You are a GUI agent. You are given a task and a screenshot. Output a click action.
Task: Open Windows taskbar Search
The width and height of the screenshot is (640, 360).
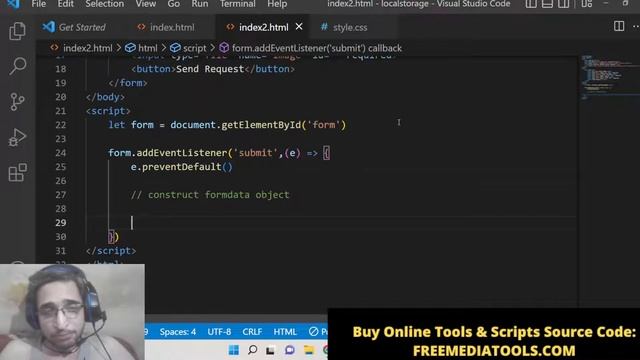[252, 350]
